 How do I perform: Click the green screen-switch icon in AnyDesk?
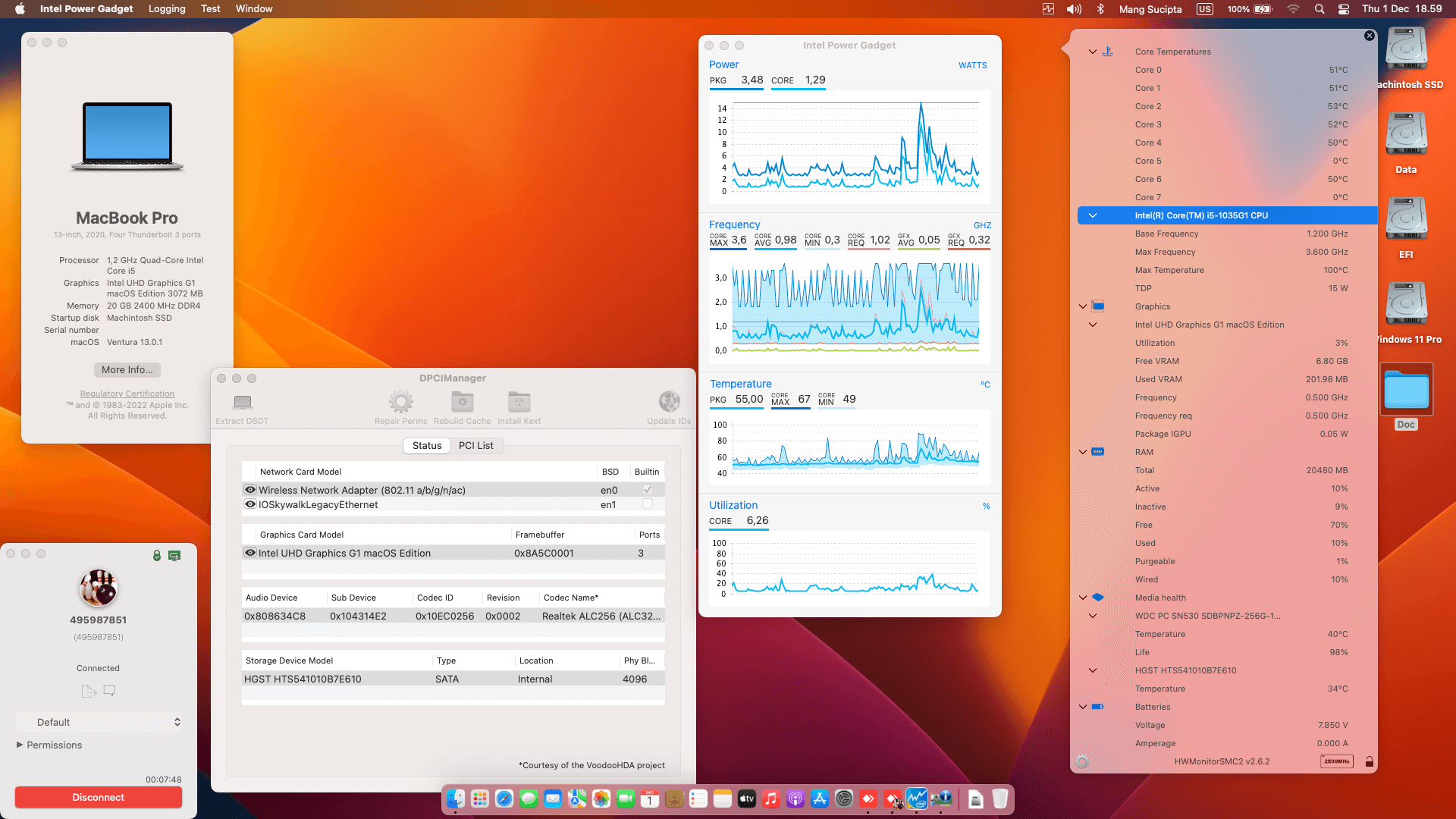pyautogui.click(x=174, y=556)
